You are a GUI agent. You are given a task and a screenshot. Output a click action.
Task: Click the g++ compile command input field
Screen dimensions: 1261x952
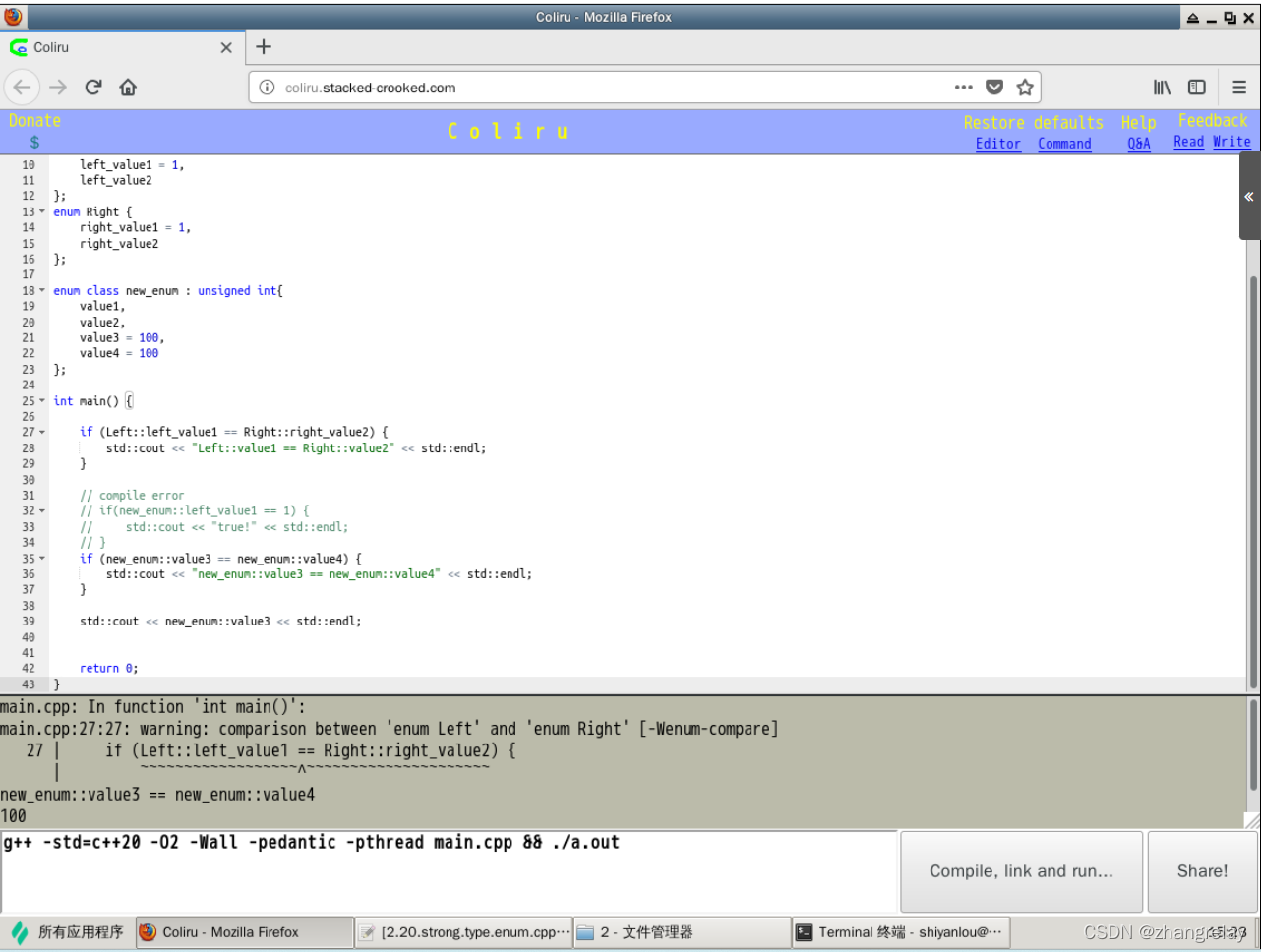[450, 871]
